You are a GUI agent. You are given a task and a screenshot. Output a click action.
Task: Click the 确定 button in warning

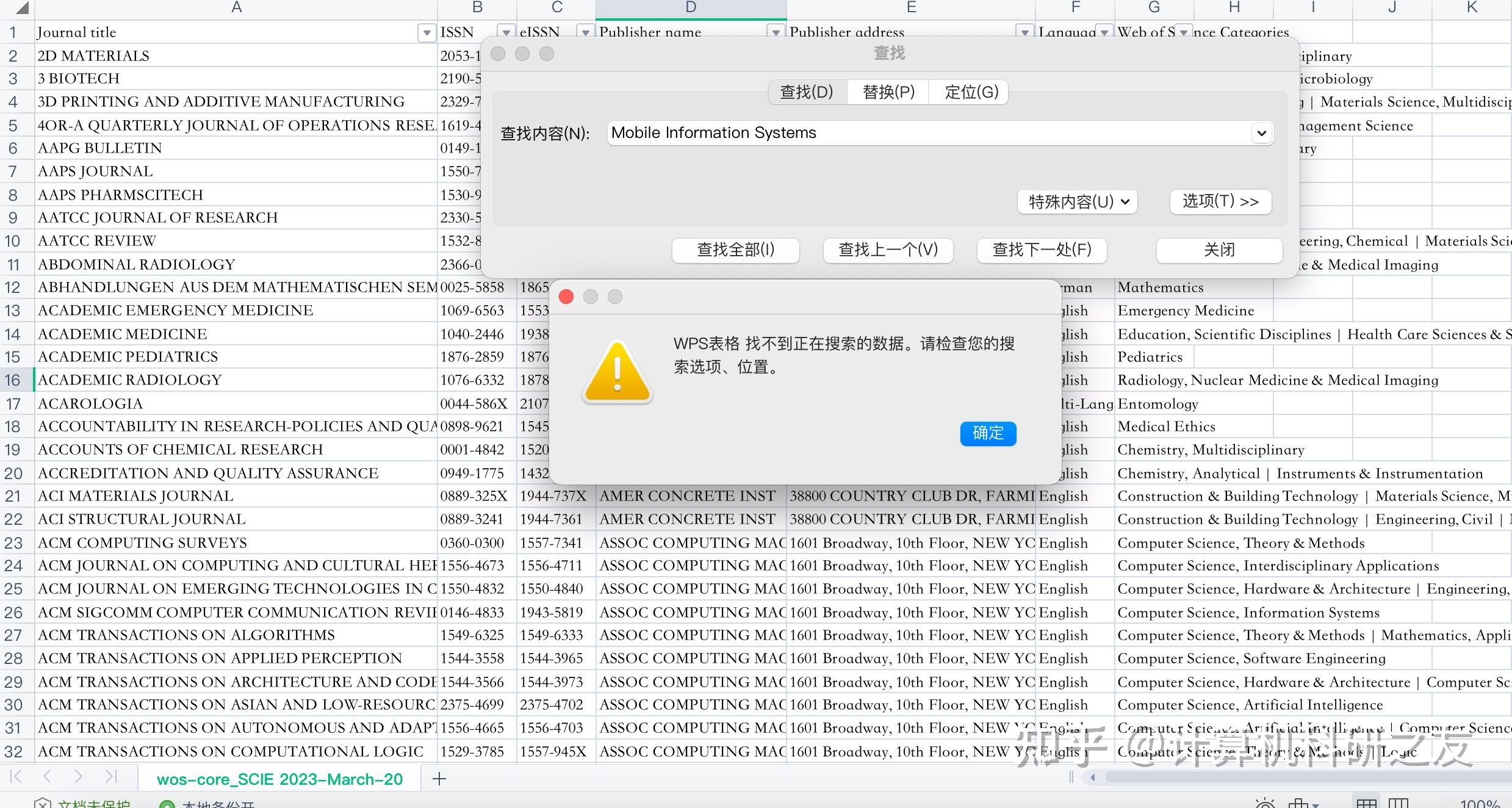pos(988,433)
